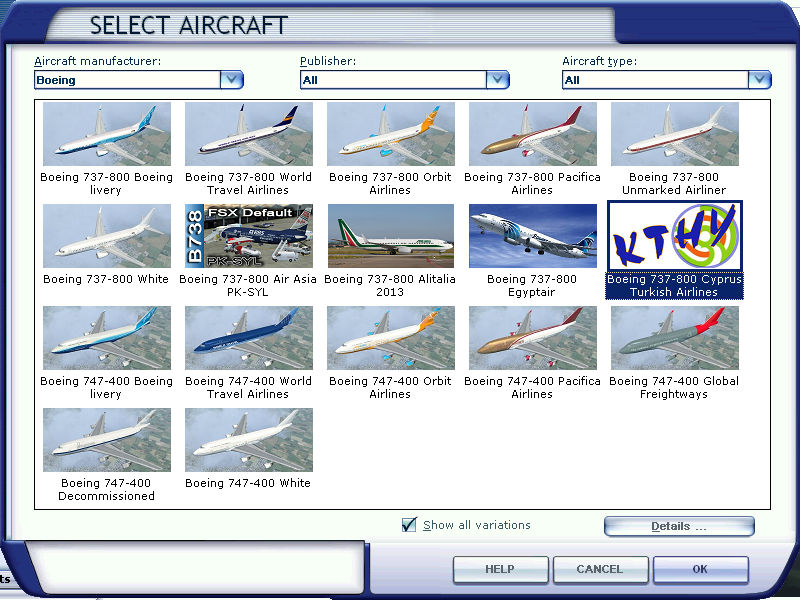The image size is (800, 600).
Task: Select Boeing 737-800 Pacifica Airlines aircraft
Action: 533,135
